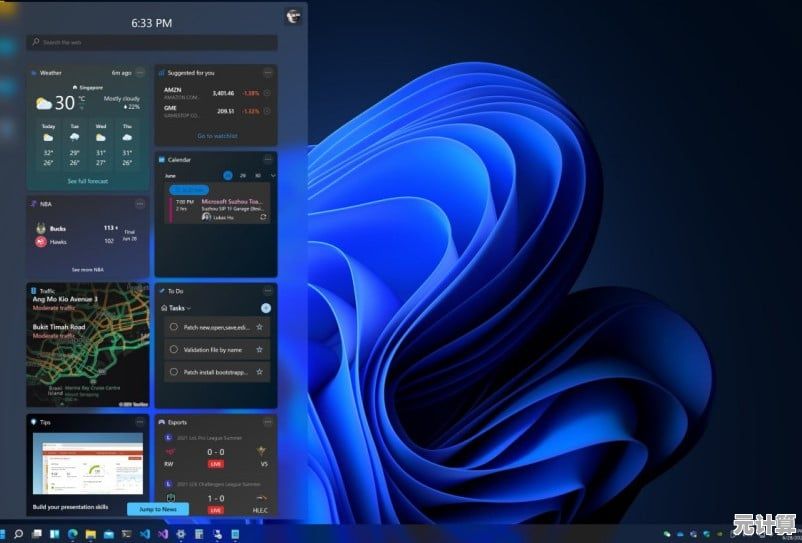Mark Patch install bootstrapp task complete
802x543 pixels.
(x=174, y=372)
